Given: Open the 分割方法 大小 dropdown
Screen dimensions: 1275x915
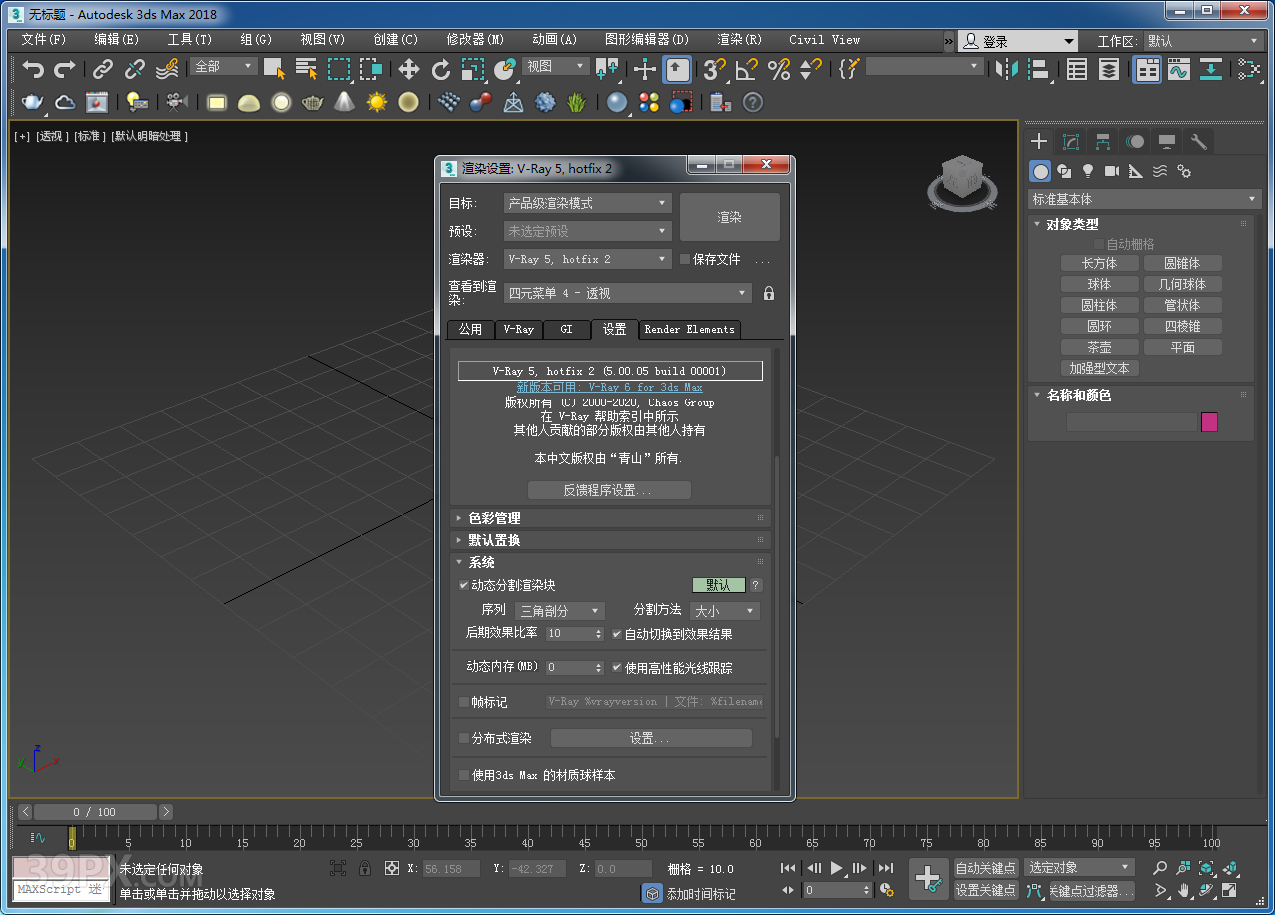Looking at the screenshot, I should coord(725,611).
